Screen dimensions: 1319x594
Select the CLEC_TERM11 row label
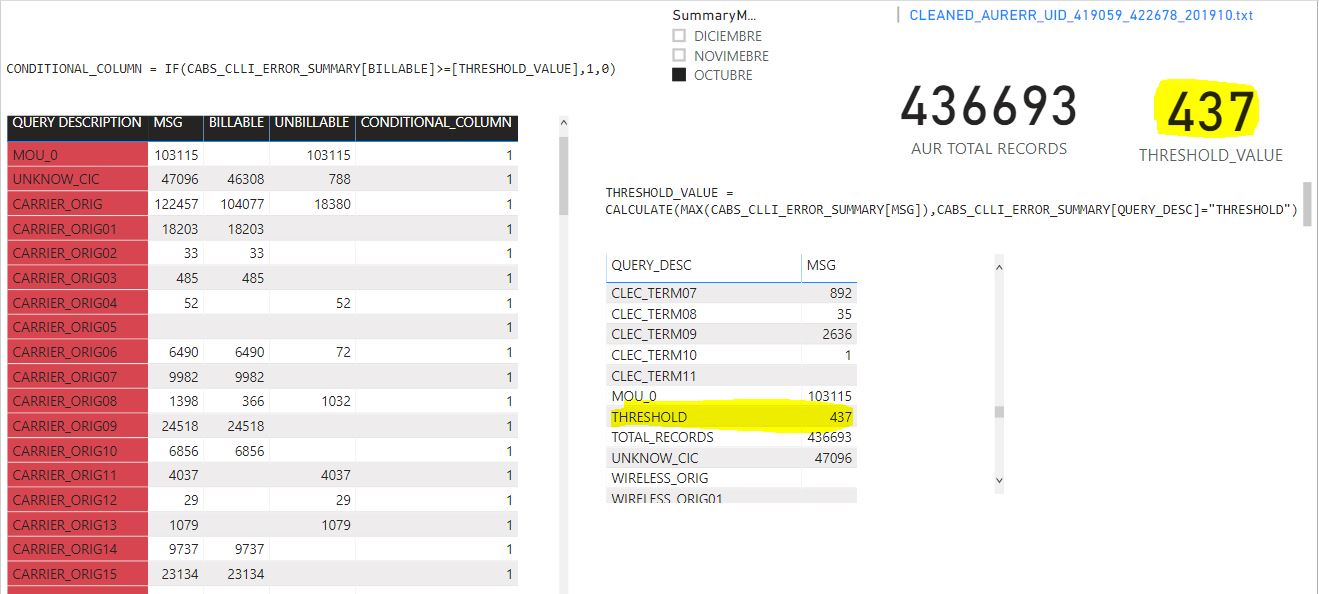[654, 376]
